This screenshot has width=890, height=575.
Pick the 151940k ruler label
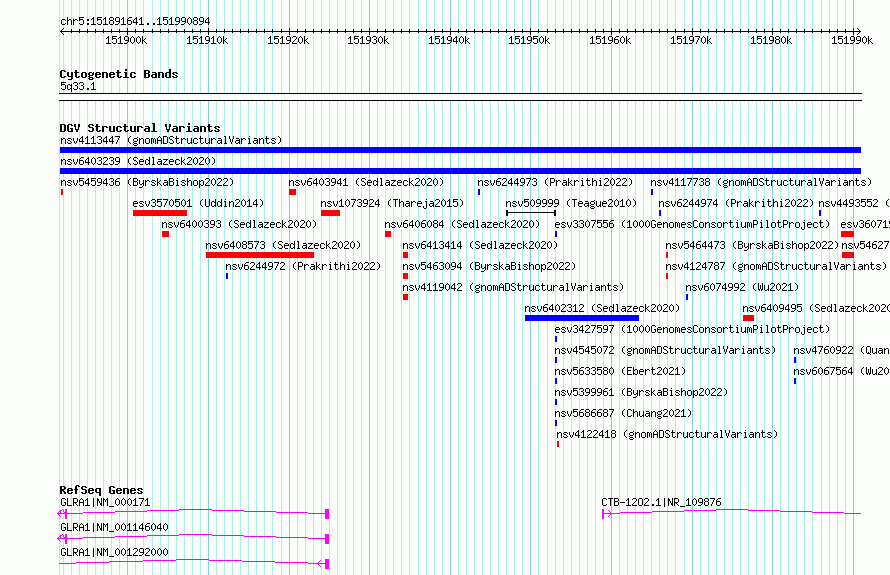449,40
